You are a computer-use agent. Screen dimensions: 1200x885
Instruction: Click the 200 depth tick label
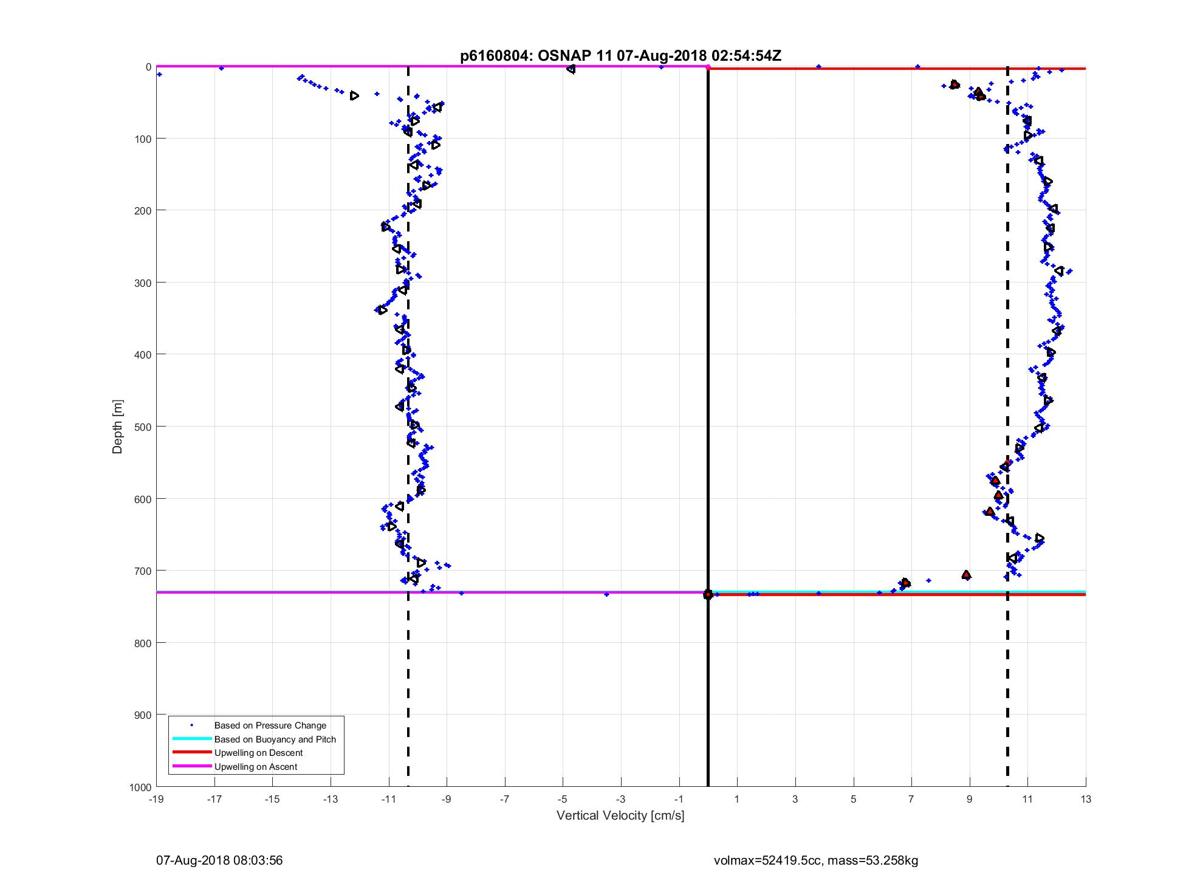(142, 210)
